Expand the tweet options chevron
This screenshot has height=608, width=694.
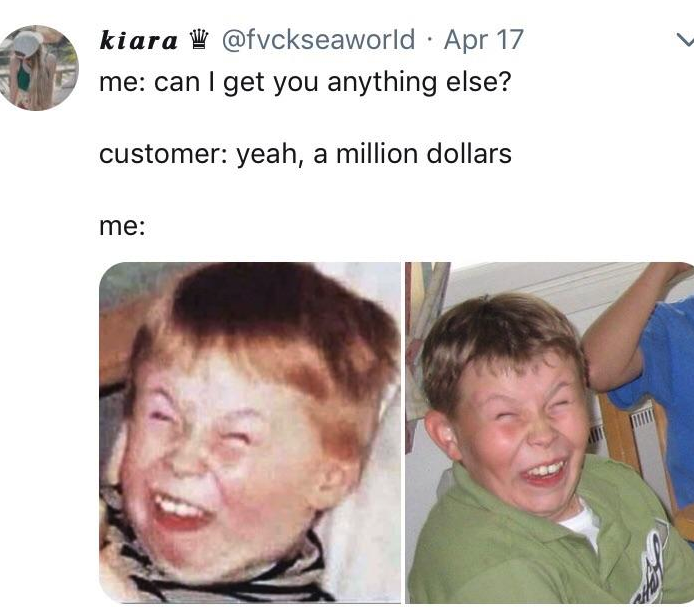pyautogui.click(x=686, y=41)
